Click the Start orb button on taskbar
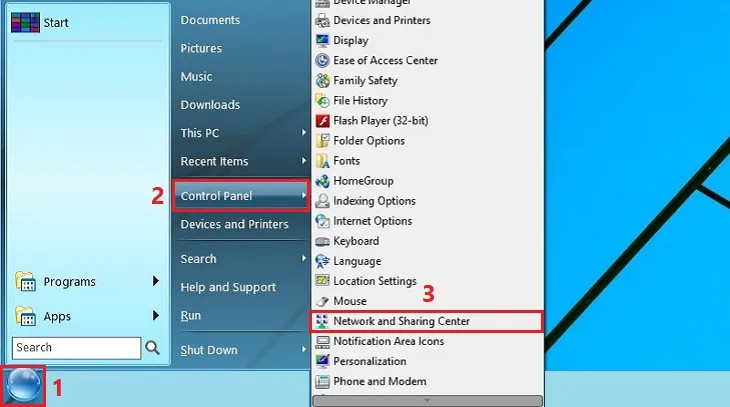Image resolution: width=730 pixels, height=407 pixels. click(23, 386)
